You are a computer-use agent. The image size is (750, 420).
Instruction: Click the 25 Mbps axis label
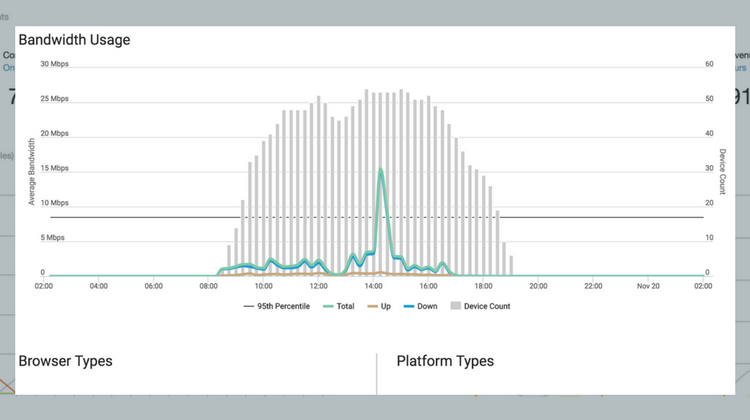tap(55, 99)
